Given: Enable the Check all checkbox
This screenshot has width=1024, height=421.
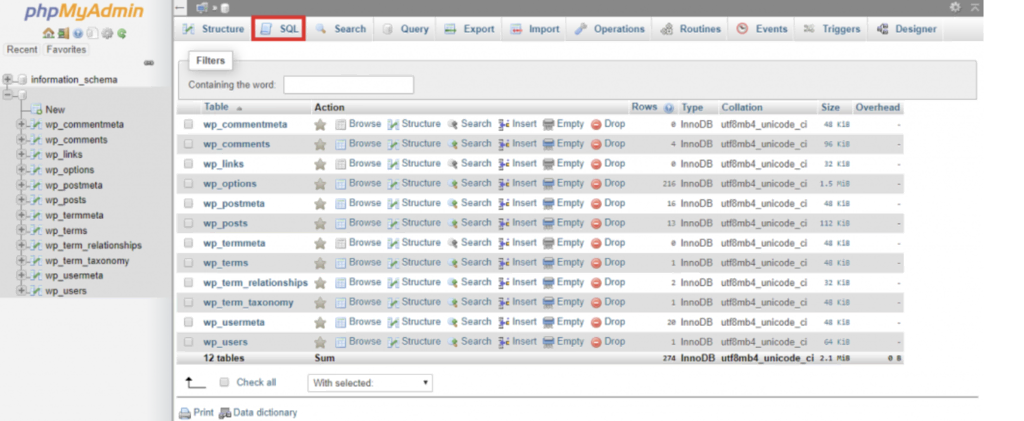Looking at the screenshot, I should 224,382.
